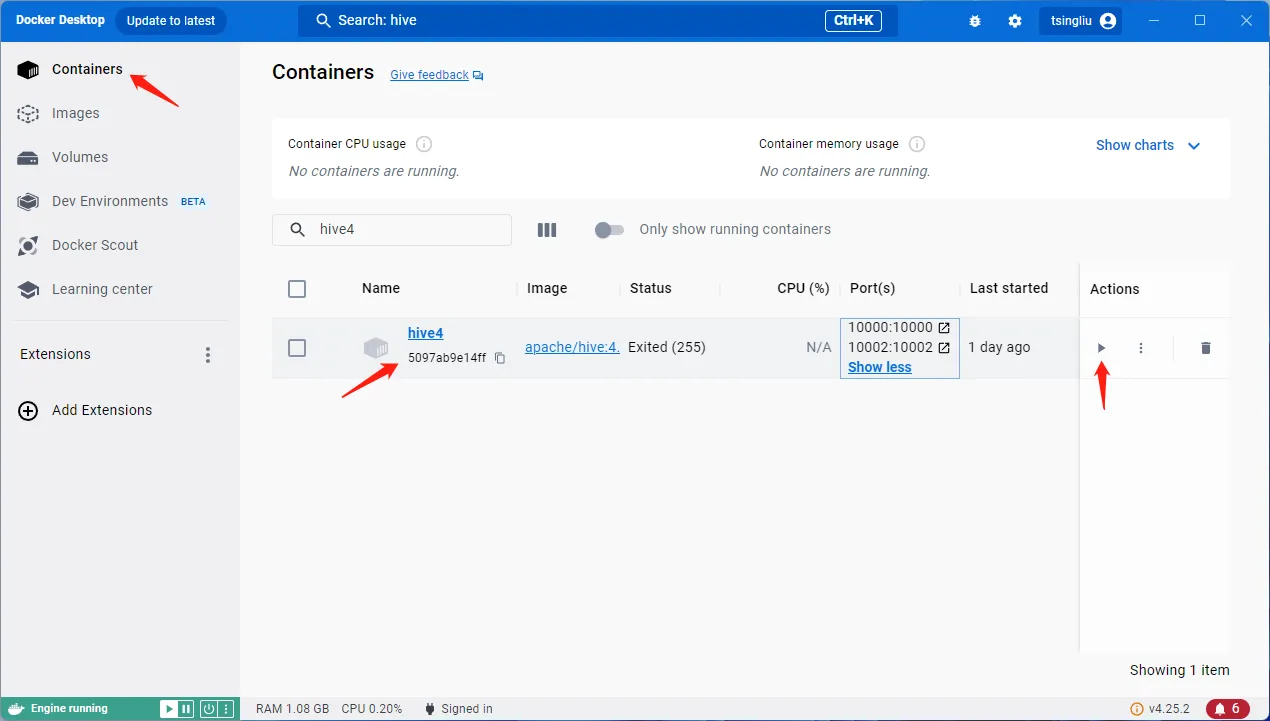Image resolution: width=1270 pixels, height=721 pixels.
Task: Click the Signed in plug status
Action: (x=459, y=709)
